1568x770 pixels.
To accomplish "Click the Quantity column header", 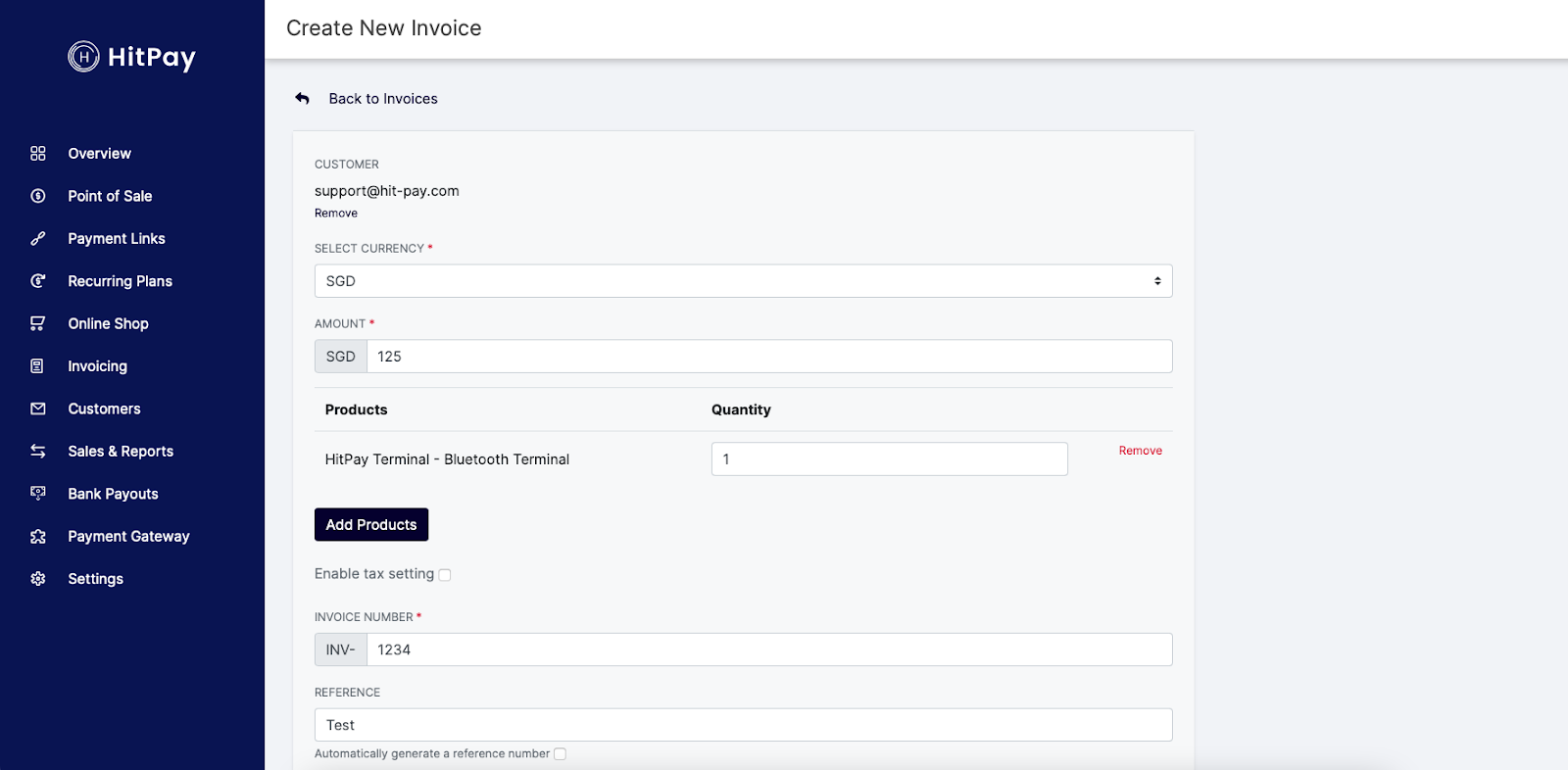I will pos(741,409).
